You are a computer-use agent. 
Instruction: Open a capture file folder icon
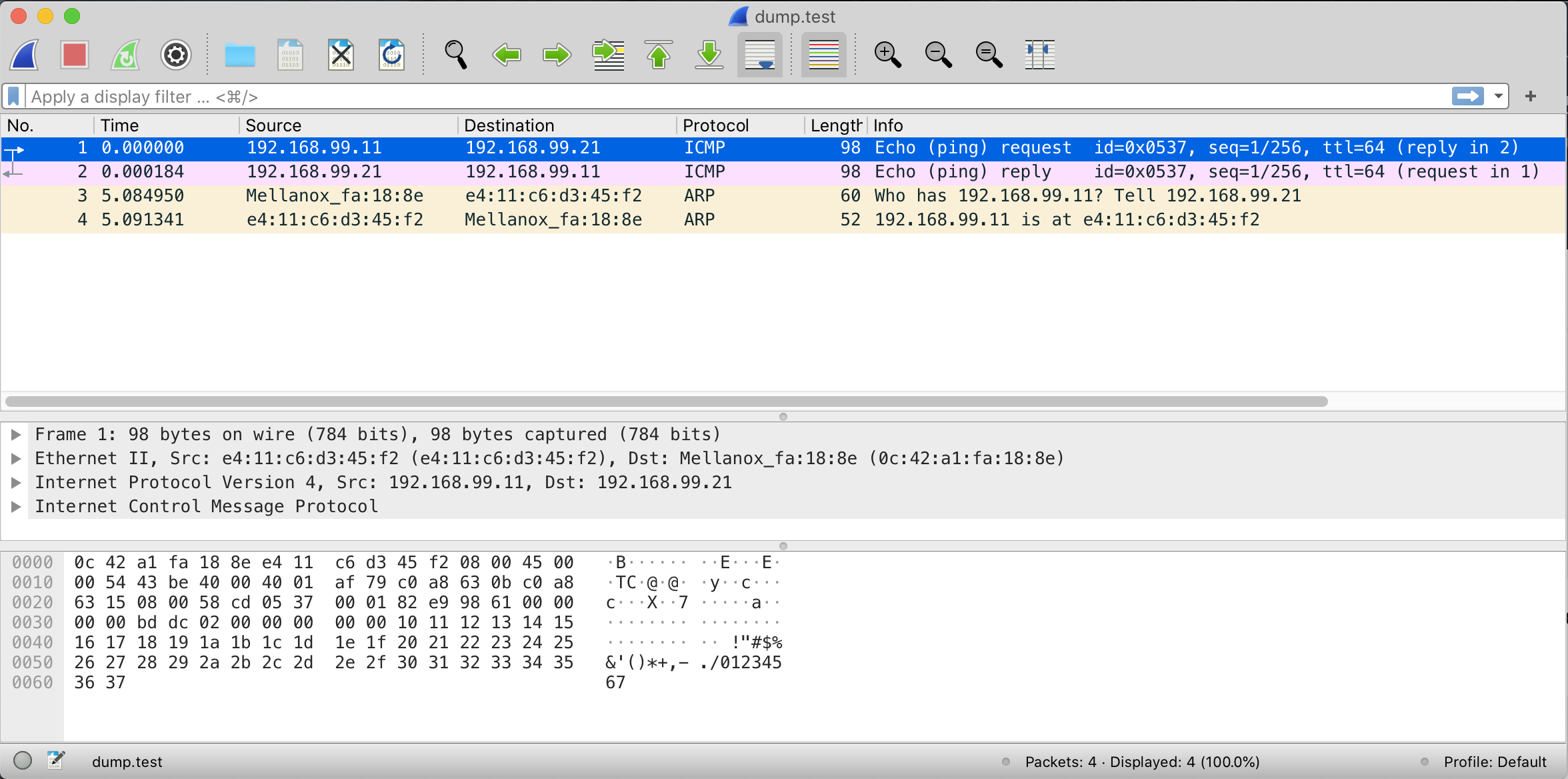[x=239, y=55]
